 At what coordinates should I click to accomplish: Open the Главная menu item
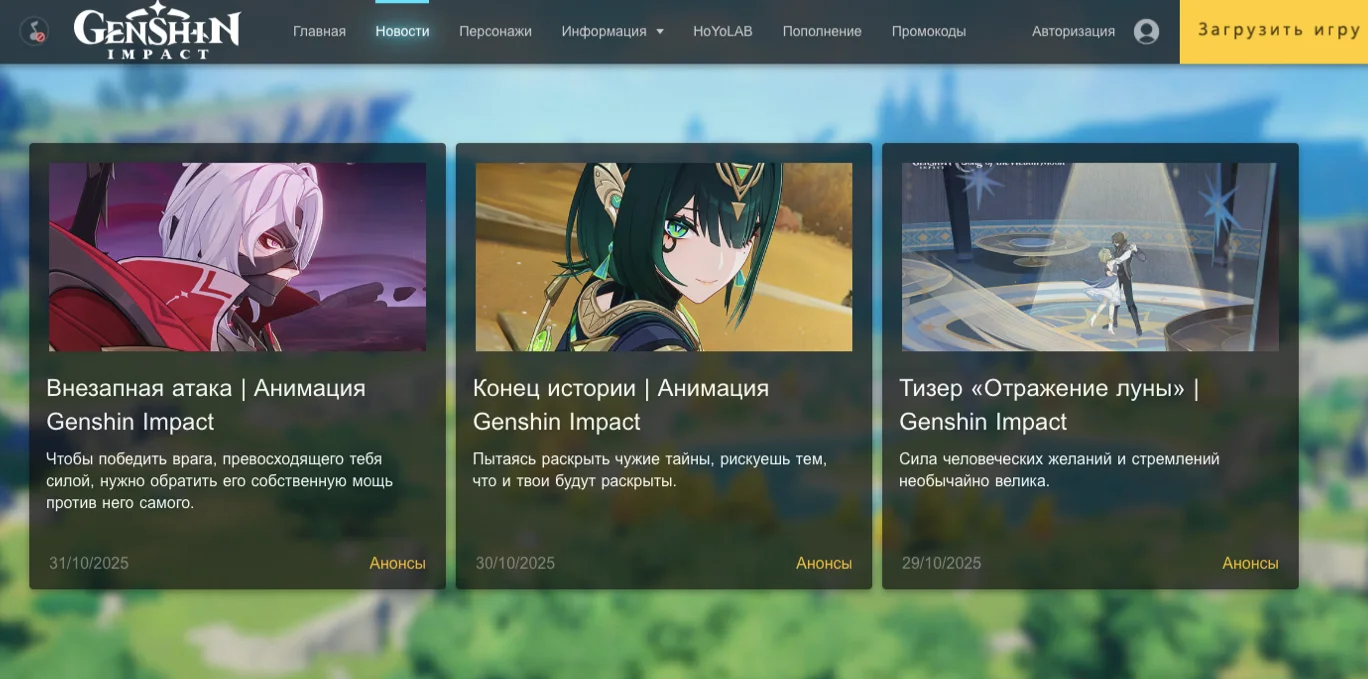319,32
